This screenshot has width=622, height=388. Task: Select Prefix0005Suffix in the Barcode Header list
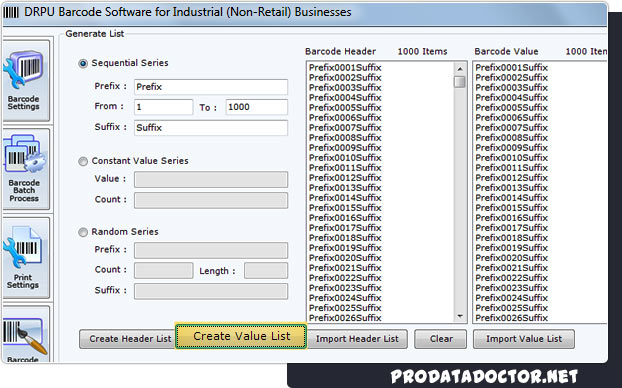point(345,108)
